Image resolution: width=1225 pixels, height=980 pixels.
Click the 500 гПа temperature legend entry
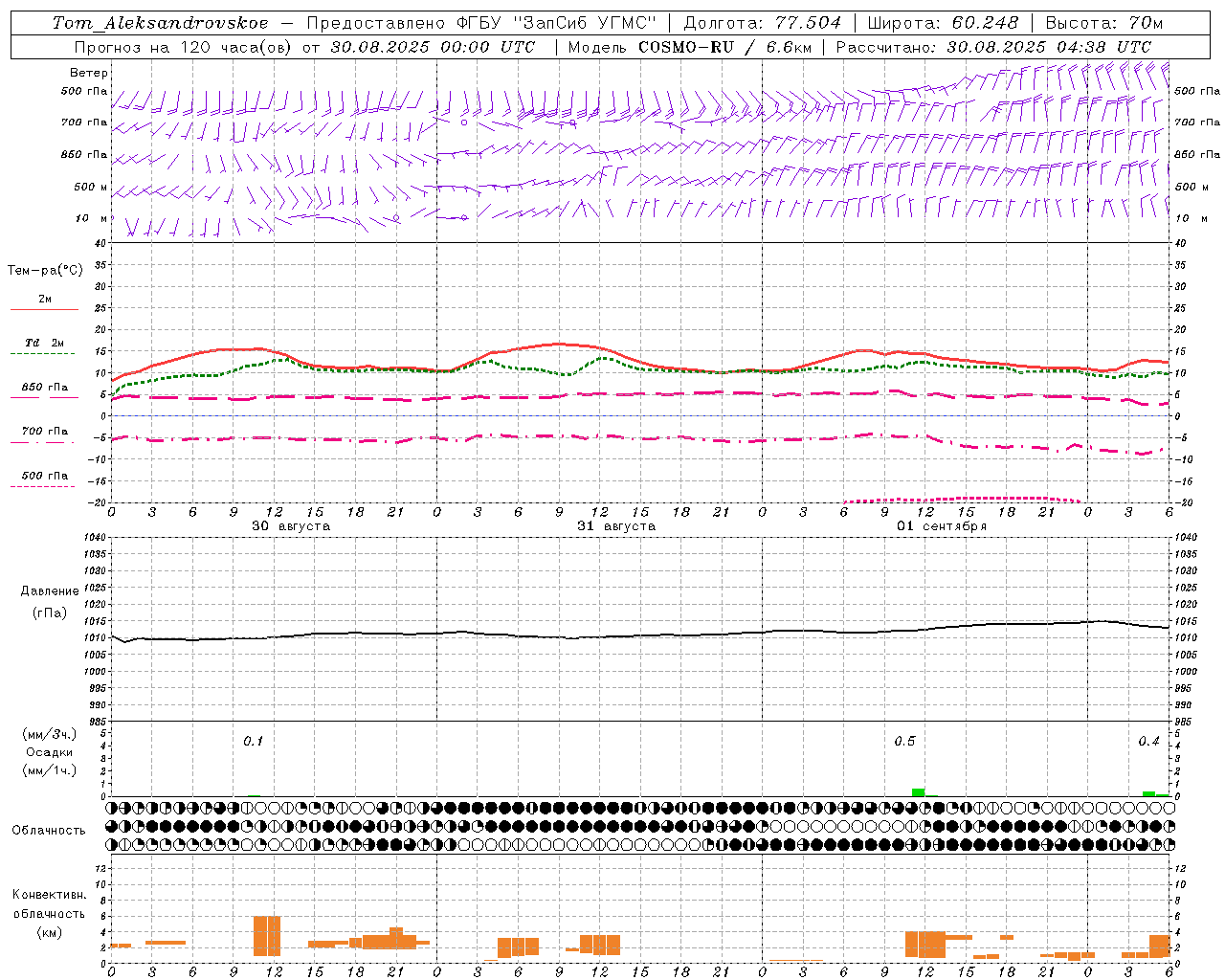click(45, 476)
